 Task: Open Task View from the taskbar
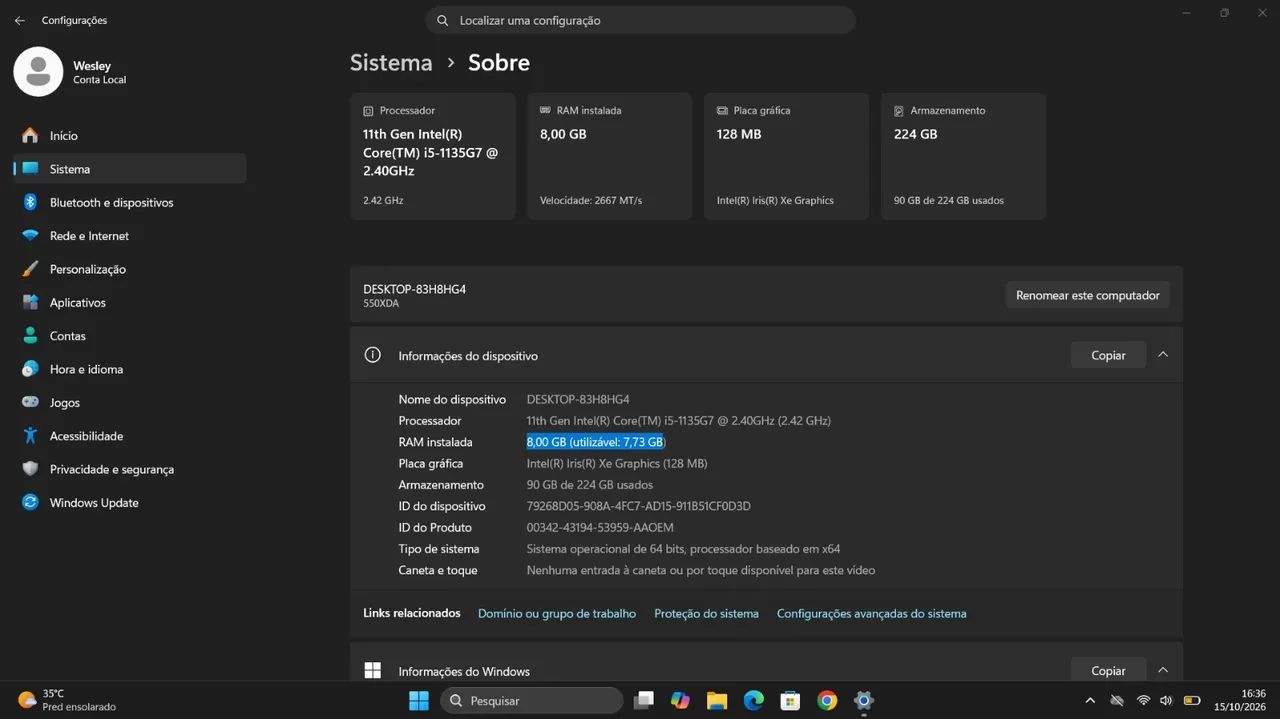point(644,700)
